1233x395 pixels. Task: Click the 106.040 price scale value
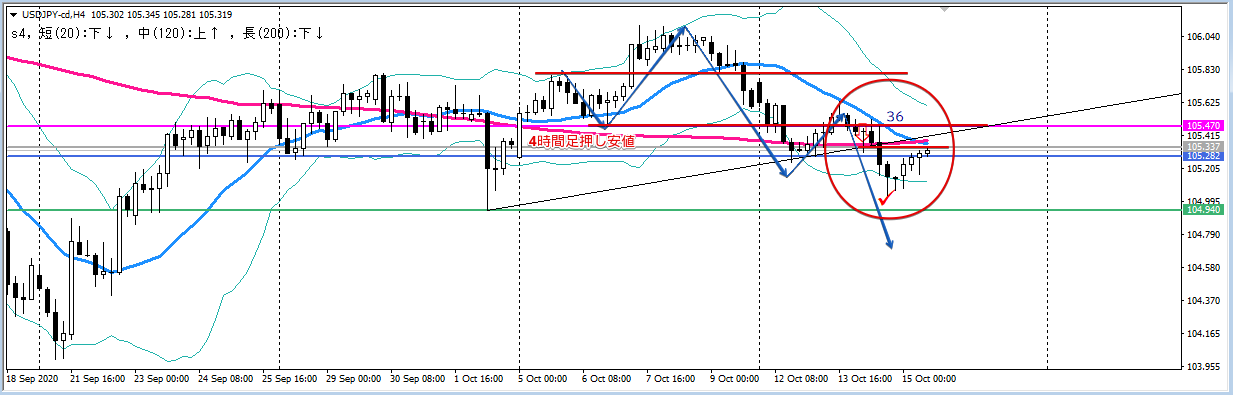pyautogui.click(x=1203, y=37)
